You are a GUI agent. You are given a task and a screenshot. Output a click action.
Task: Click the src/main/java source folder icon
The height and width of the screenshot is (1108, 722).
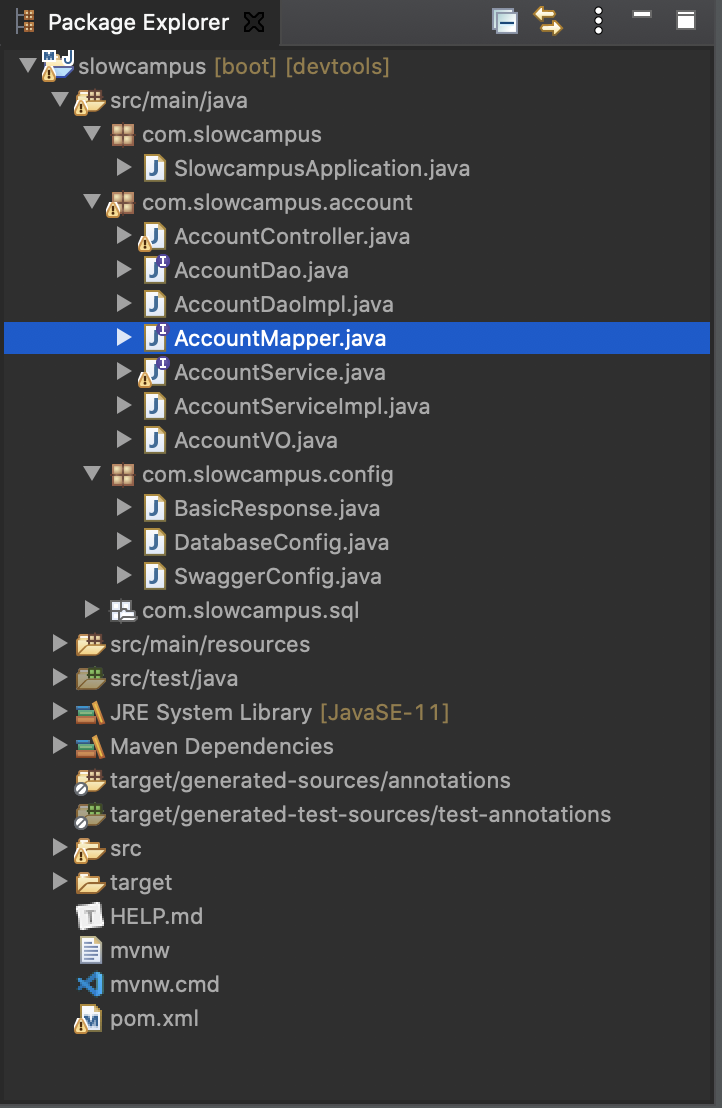[90, 101]
